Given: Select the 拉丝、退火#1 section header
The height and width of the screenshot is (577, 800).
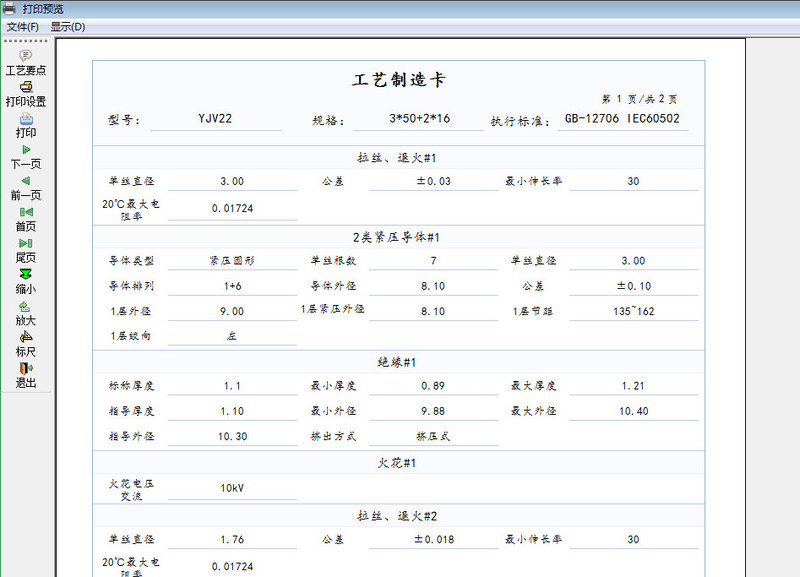Looking at the screenshot, I should 397,158.
